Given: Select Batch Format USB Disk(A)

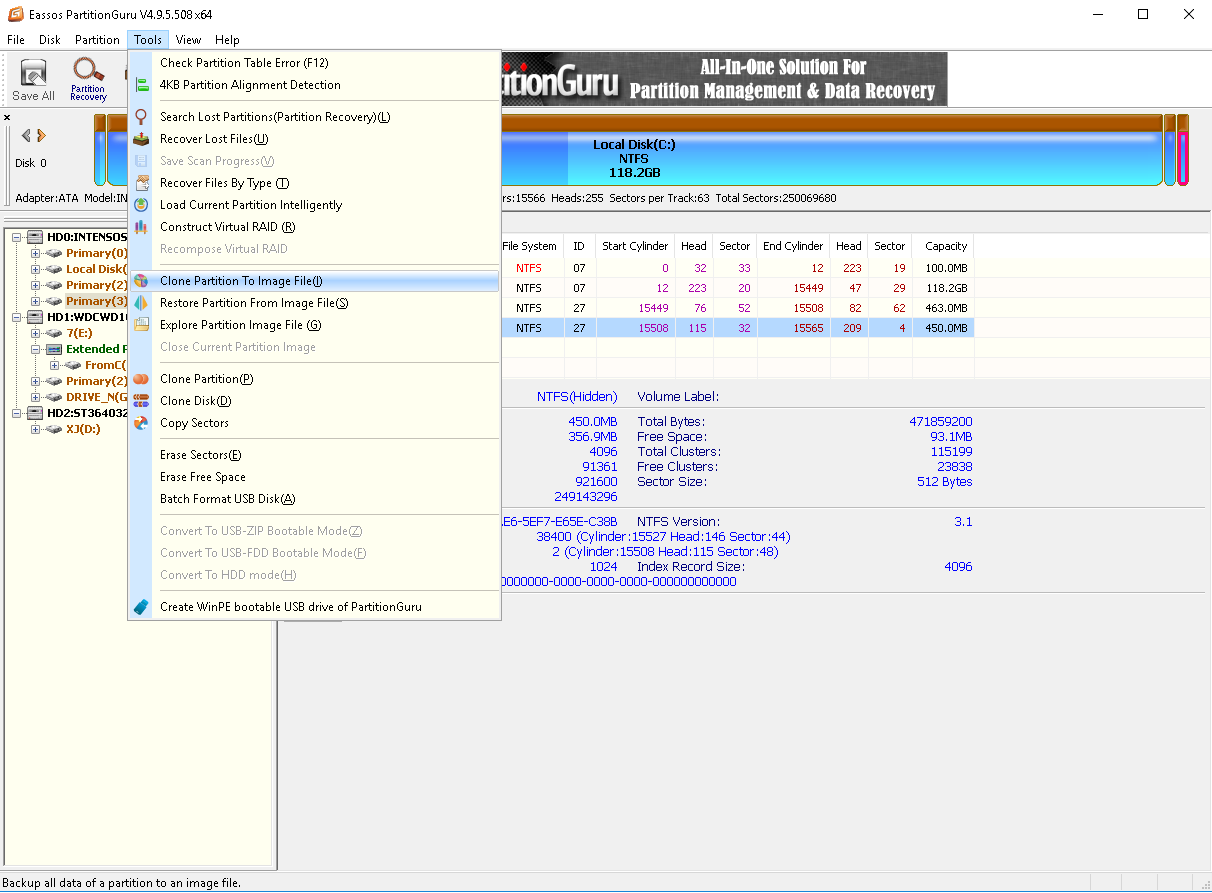Looking at the screenshot, I should pos(314,499).
